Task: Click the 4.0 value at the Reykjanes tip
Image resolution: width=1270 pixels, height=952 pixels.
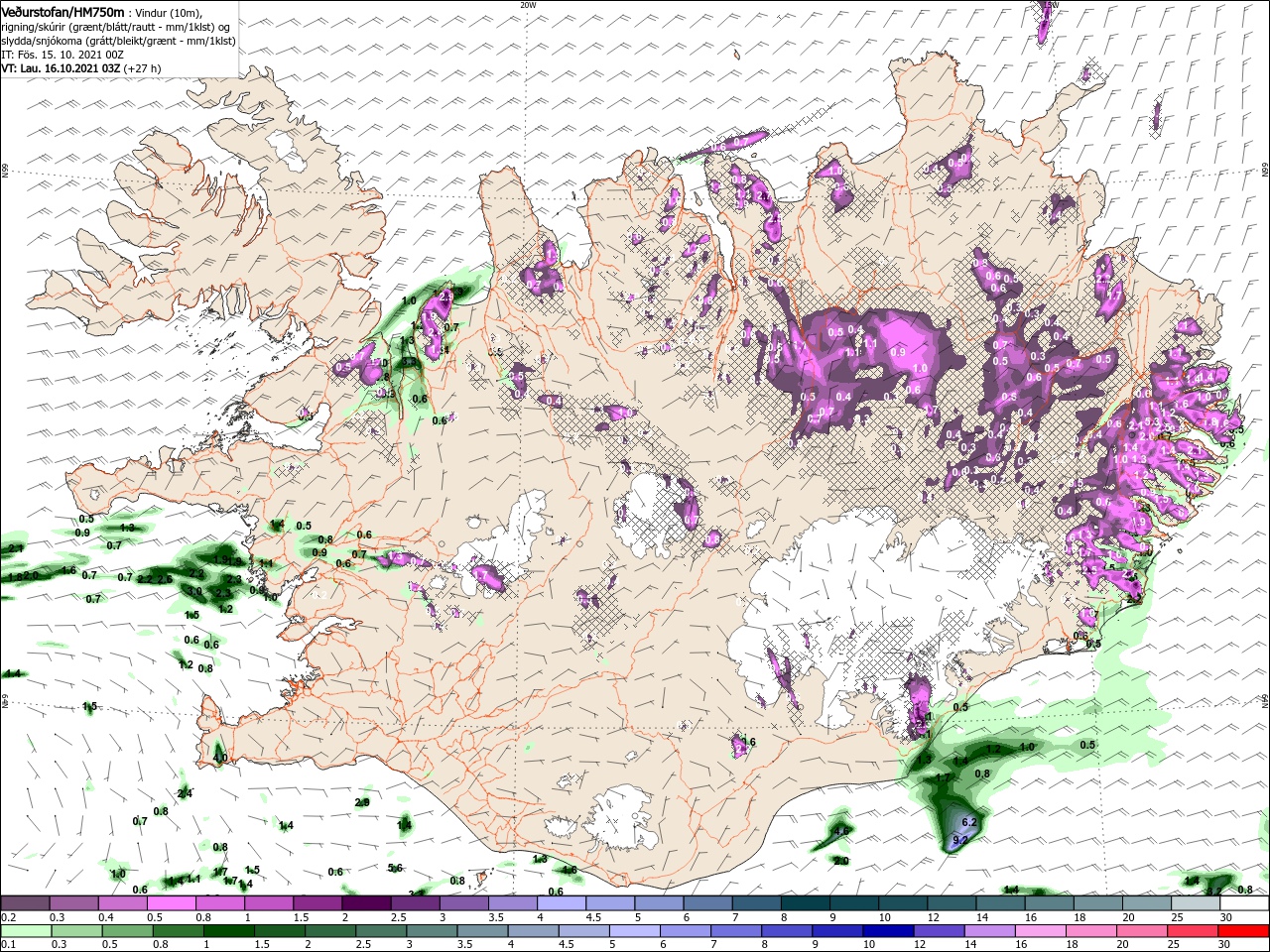Action: click(220, 758)
